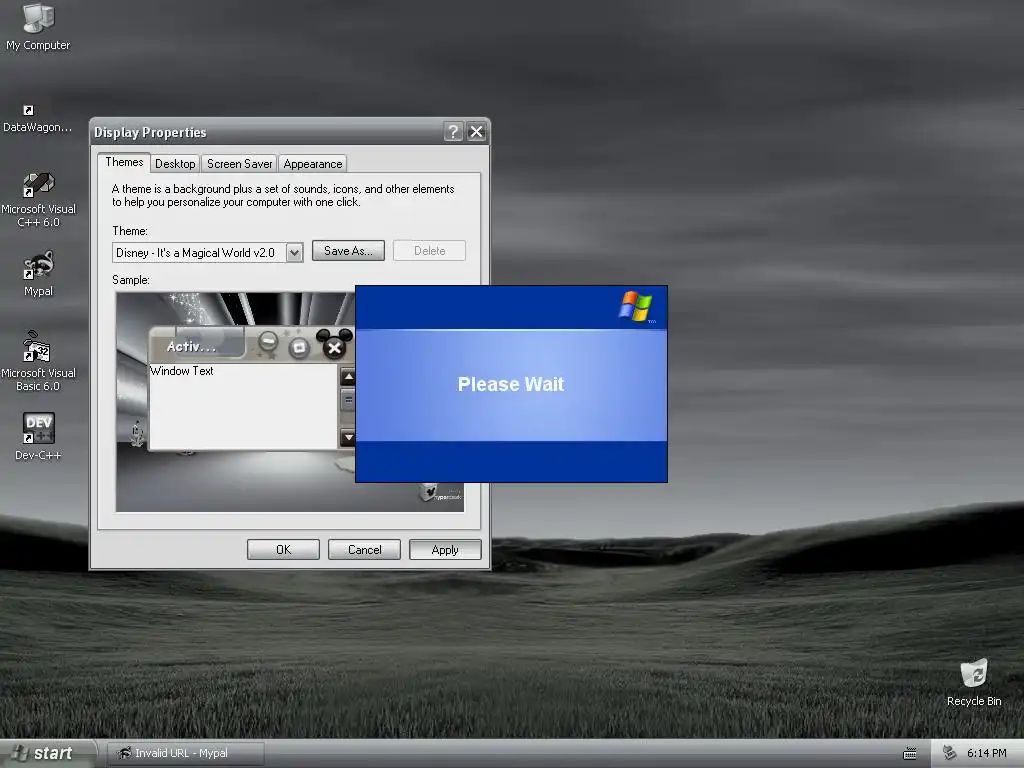This screenshot has height=768, width=1024.
Task: Switch to the Themes tab
Action: pyautogui.click(x=124, y=162)
